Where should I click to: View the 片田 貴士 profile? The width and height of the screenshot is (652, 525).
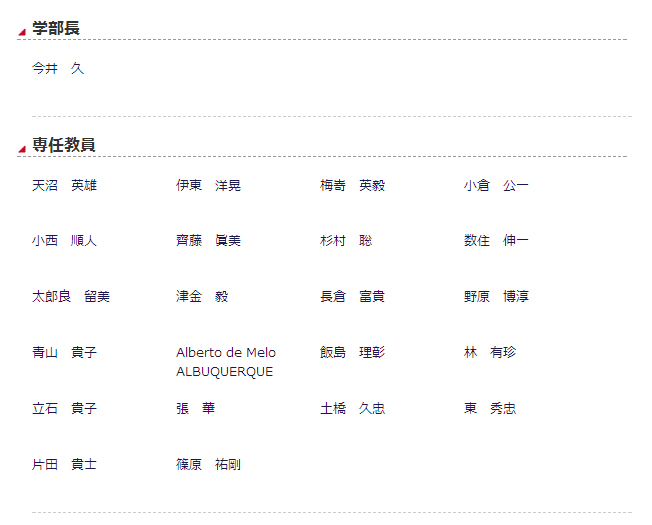pos(64,465)
